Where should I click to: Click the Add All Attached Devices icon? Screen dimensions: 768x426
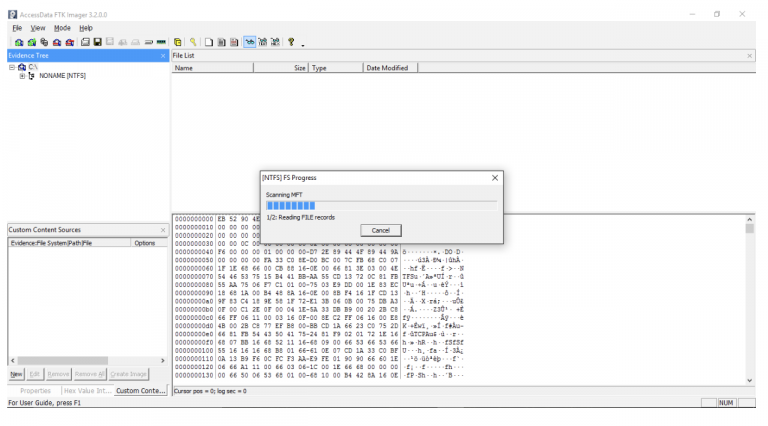pyautogui.click(x=32, y=42)
